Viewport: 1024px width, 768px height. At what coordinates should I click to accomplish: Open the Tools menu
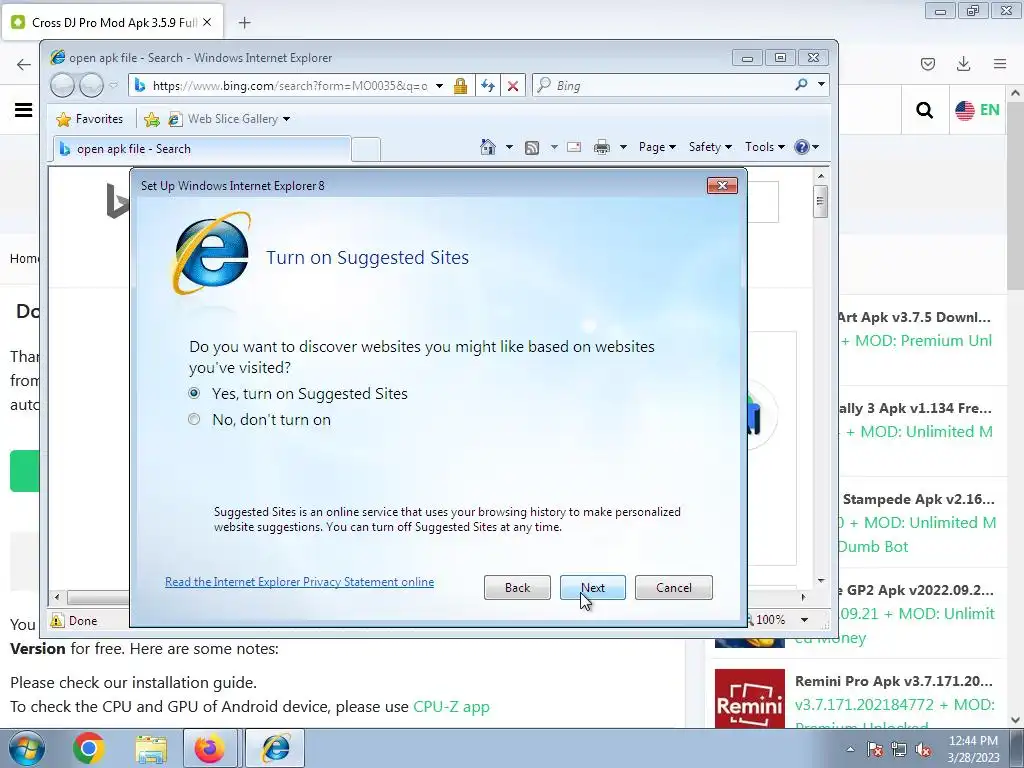[x=764, y=147]
